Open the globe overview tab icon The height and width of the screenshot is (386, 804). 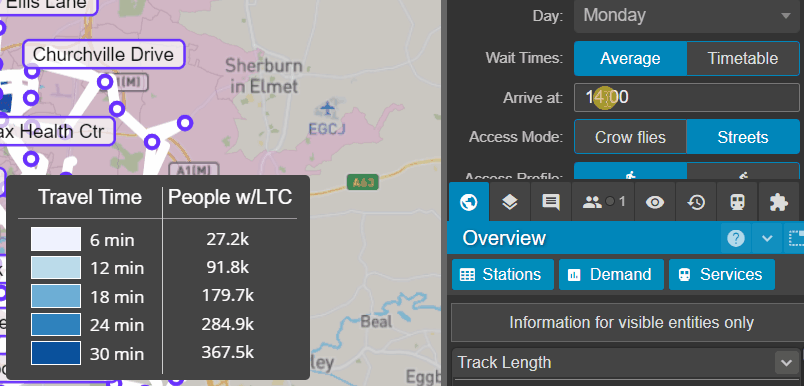(x=468, y=202)
